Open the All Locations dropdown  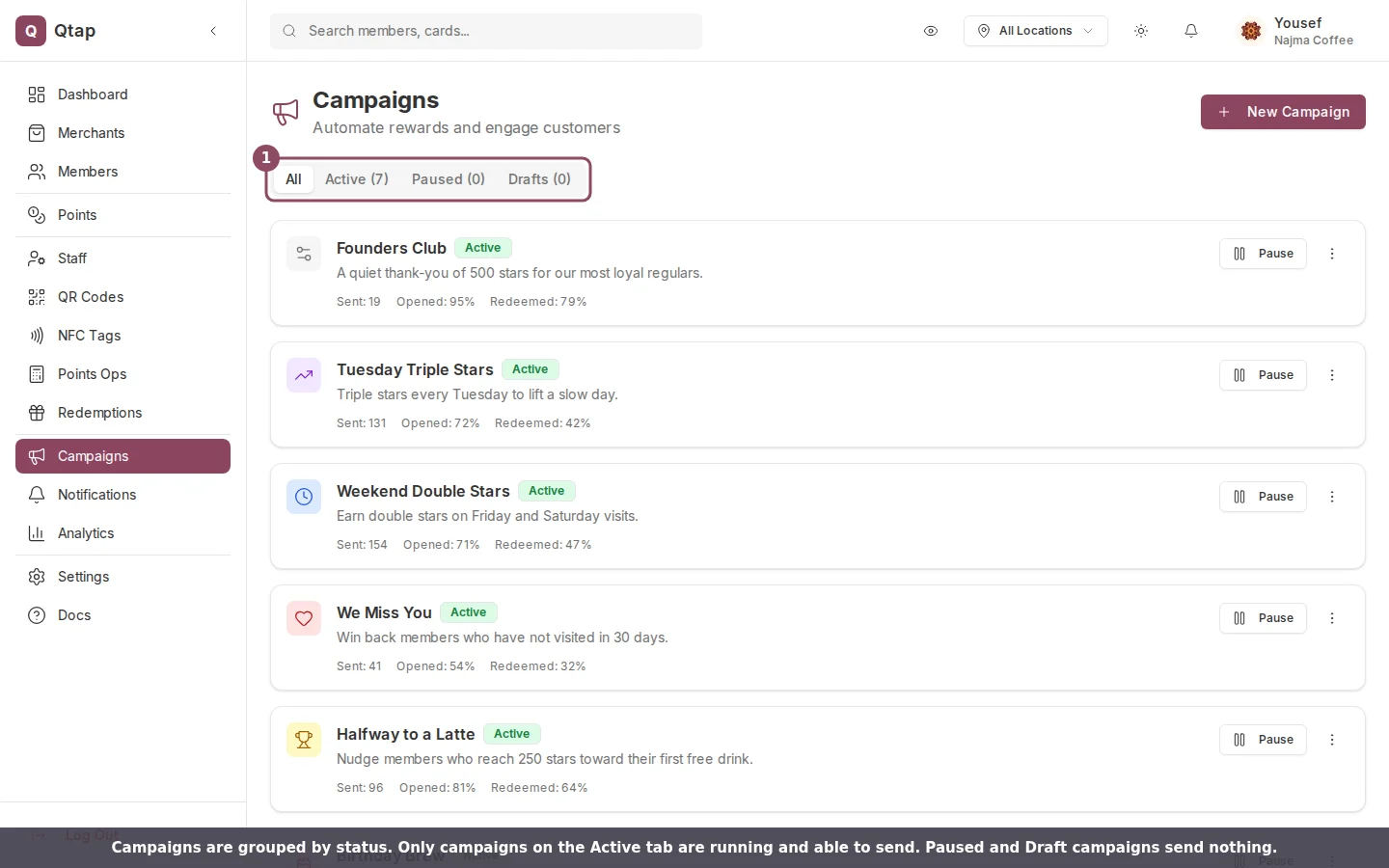point(1035,31)
